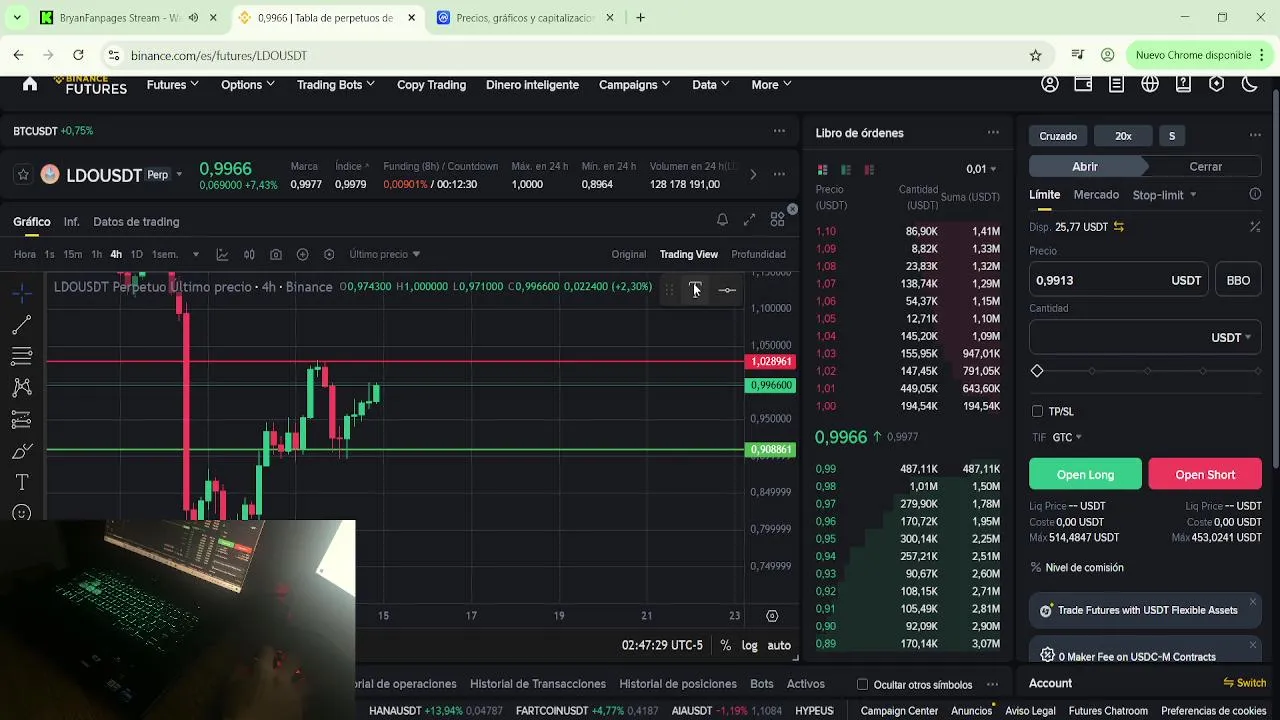1280x720 pixels.
Task: Expand chart to fullscreen icon
Action: 749,220
